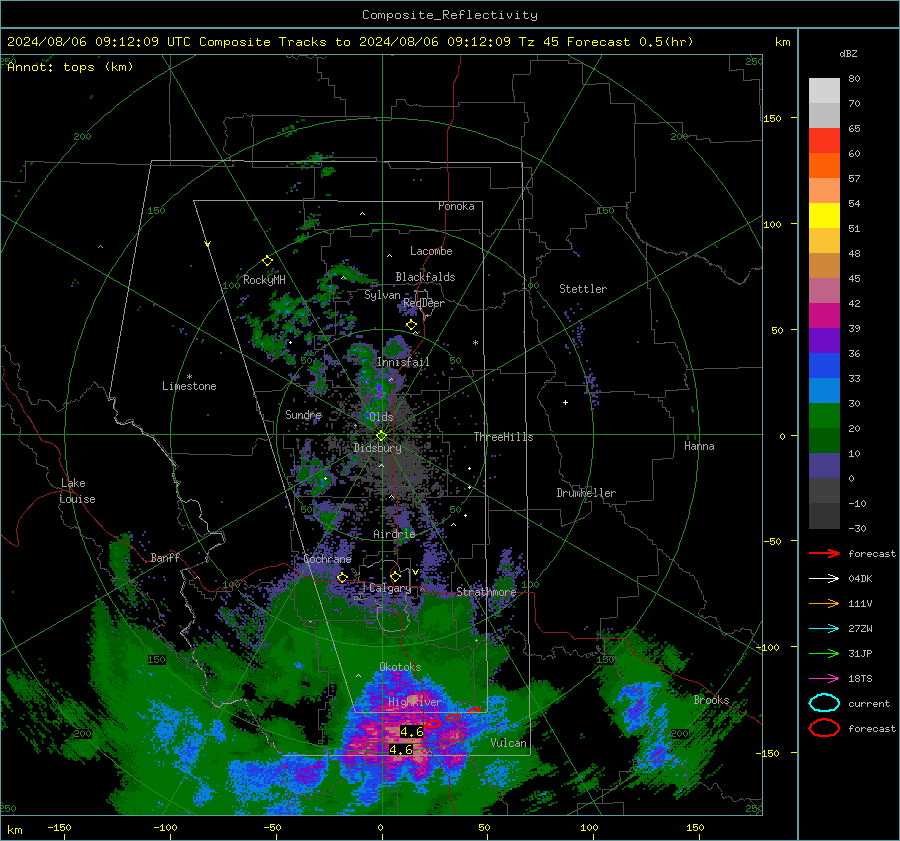Click the Lacombe city label
The height and width of the screenshot is (841, 900).
431,251
